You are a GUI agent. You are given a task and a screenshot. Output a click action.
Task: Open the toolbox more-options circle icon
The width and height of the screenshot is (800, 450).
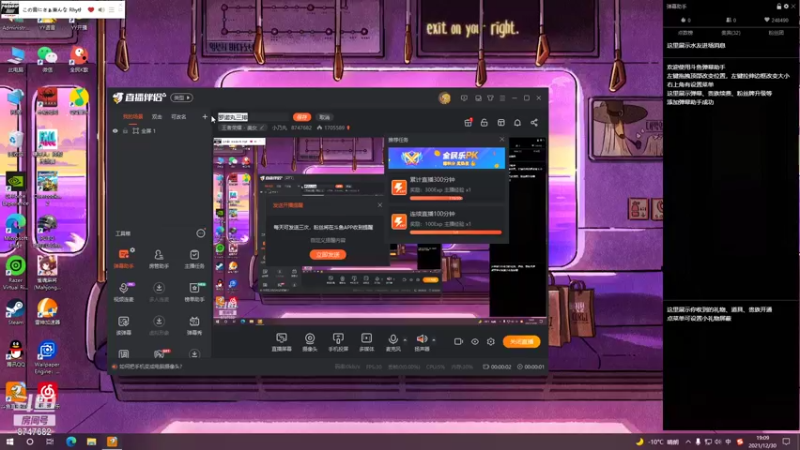pyautogui.click(x=201, y=233)
